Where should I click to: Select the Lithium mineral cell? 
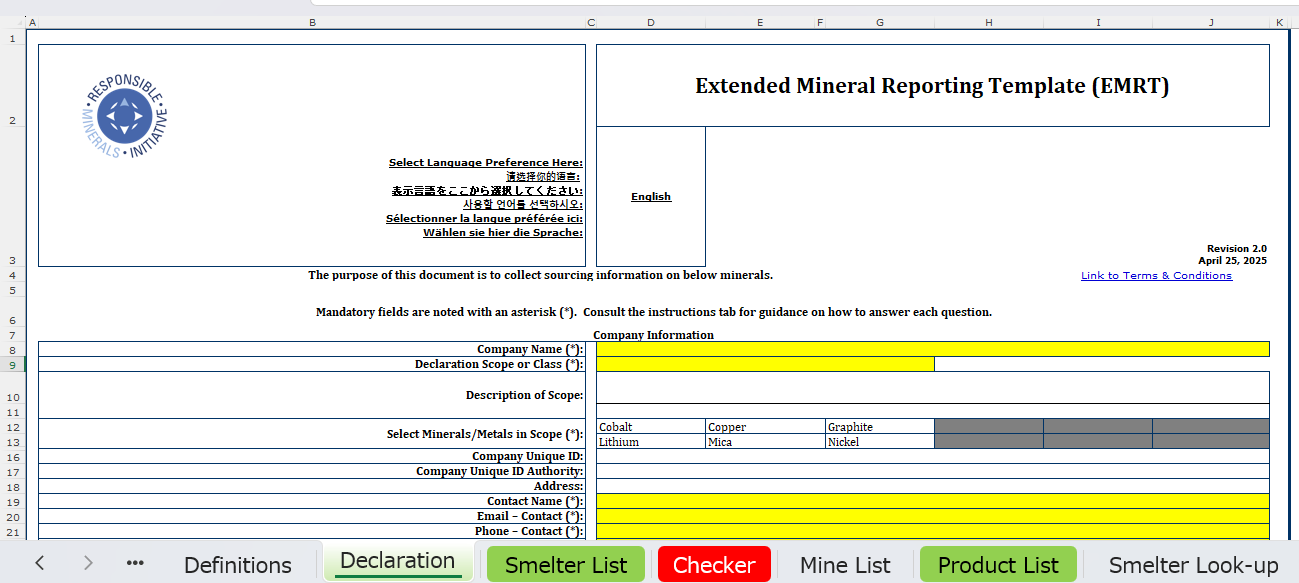[651, 441]
